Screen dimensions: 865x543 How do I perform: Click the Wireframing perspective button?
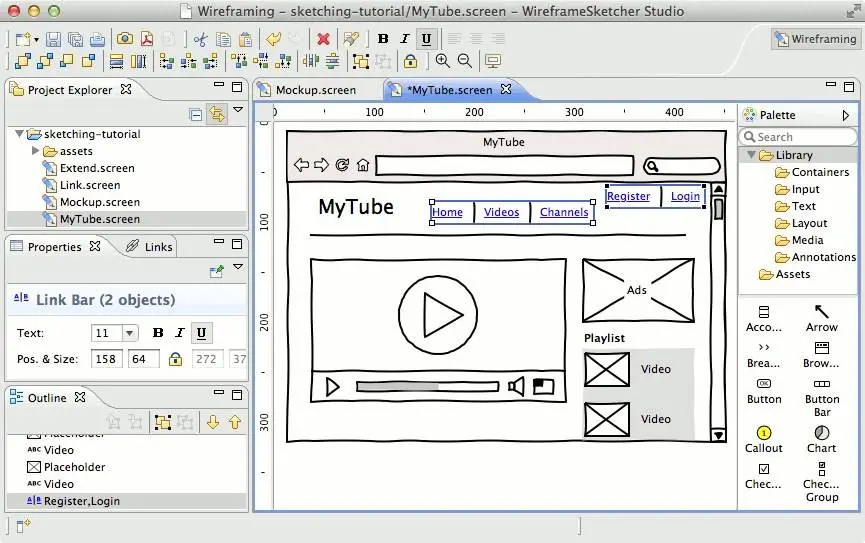point(815,39)
